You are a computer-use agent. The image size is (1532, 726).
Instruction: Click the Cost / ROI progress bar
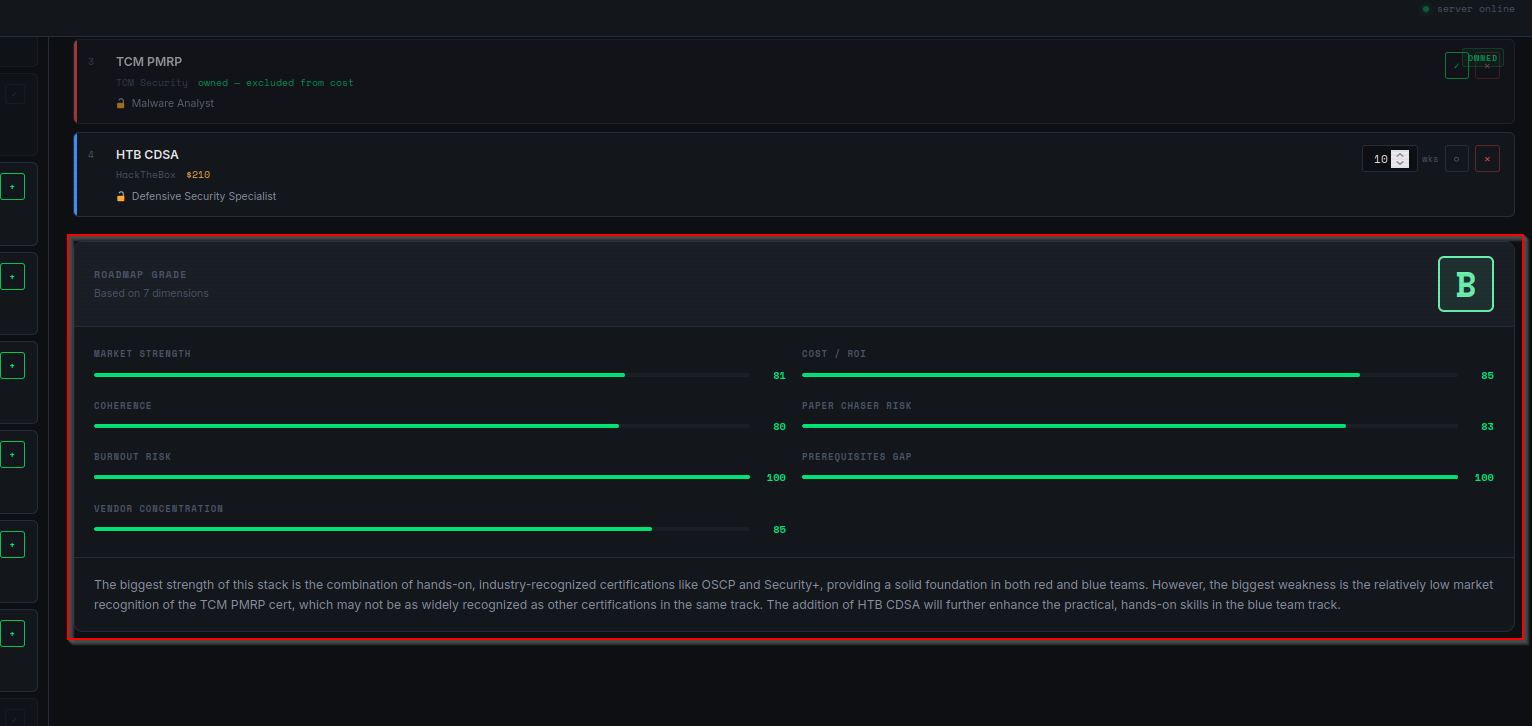1128,375
